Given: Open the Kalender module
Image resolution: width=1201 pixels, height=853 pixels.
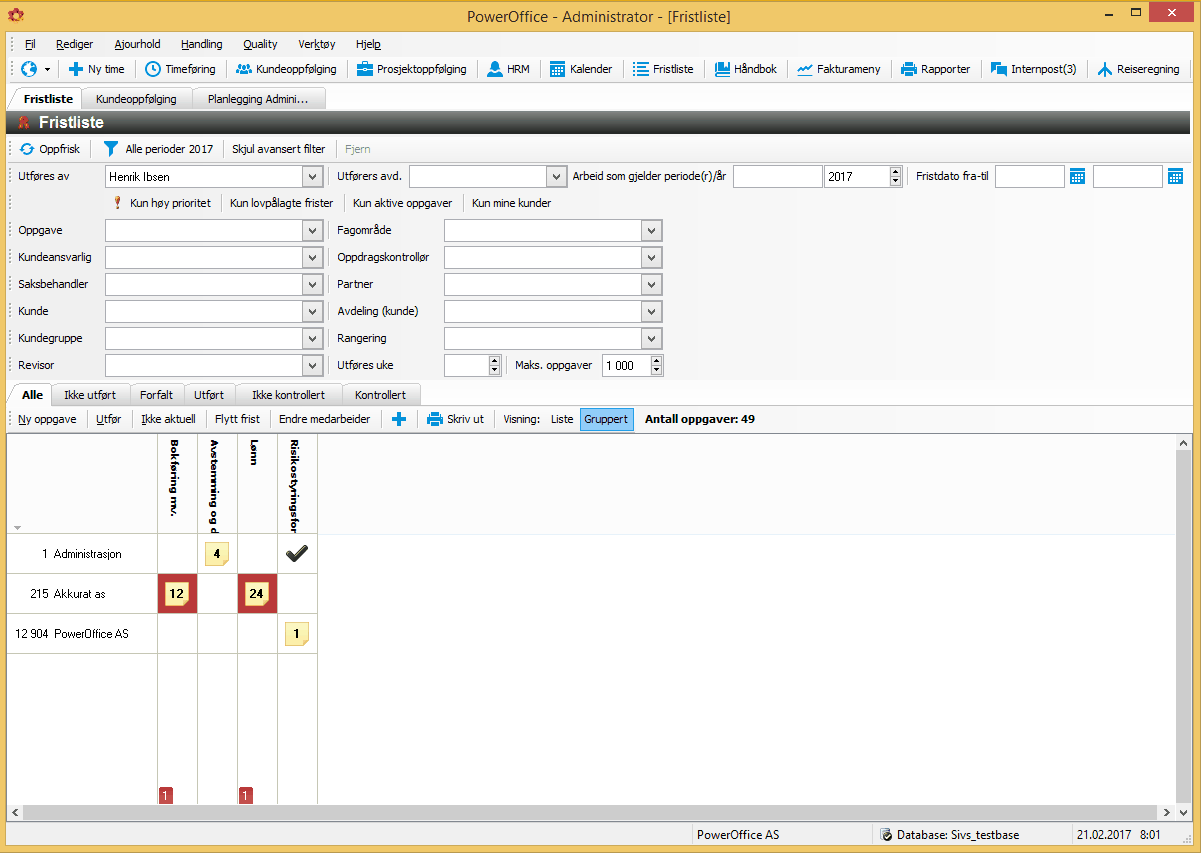Looking at the screenshot, I should (581, 69).
